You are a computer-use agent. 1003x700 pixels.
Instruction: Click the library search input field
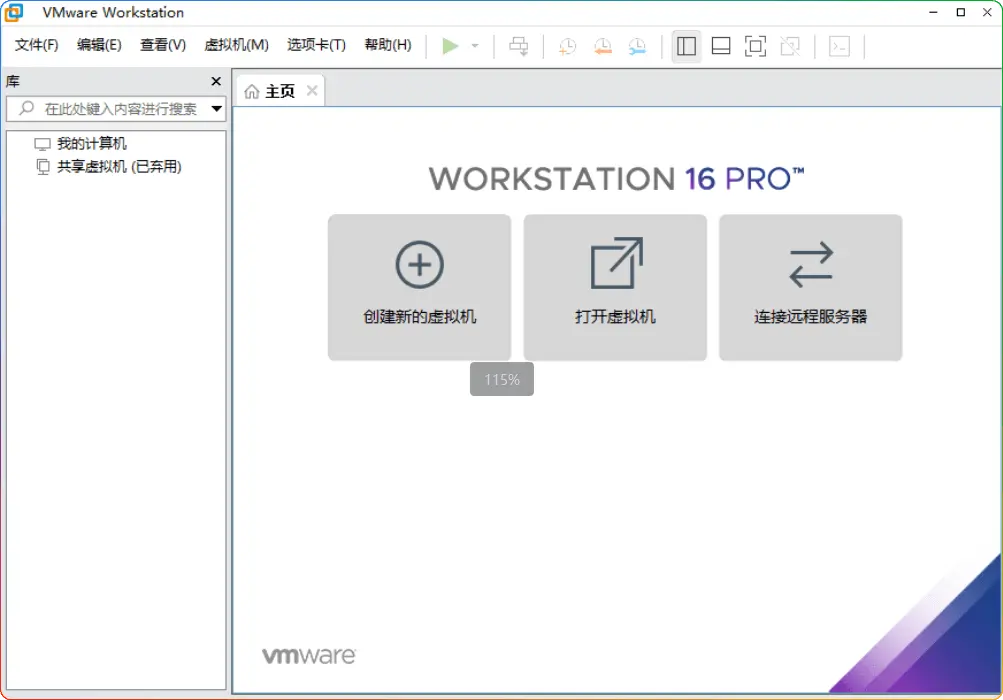(x=116, y=109)
